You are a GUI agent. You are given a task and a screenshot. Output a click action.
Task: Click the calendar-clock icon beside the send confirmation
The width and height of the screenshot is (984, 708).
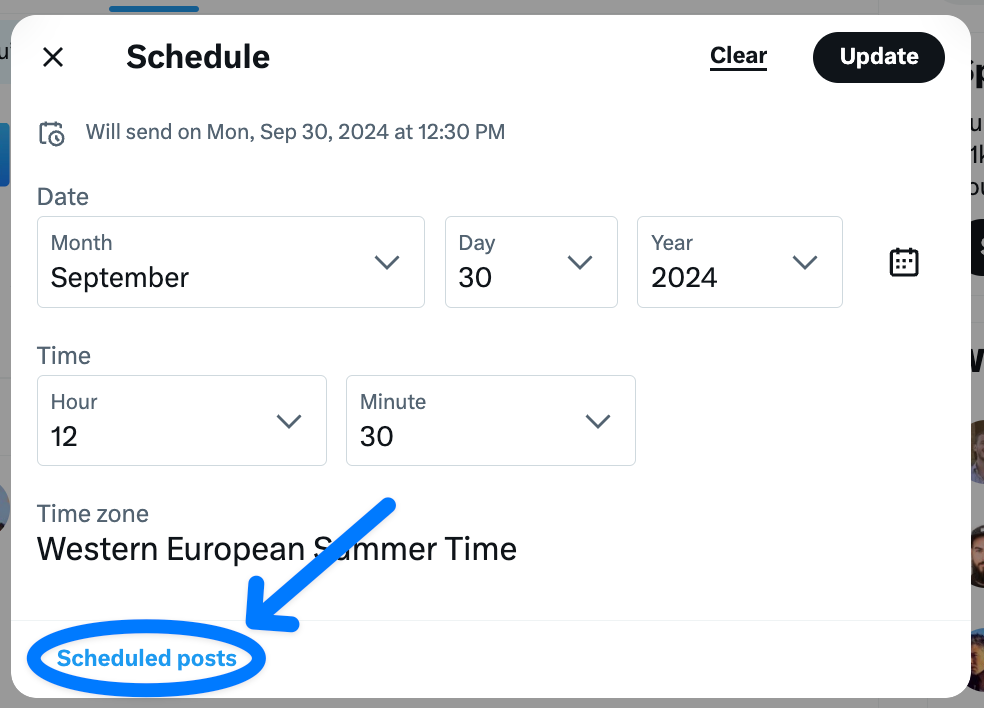52,131
